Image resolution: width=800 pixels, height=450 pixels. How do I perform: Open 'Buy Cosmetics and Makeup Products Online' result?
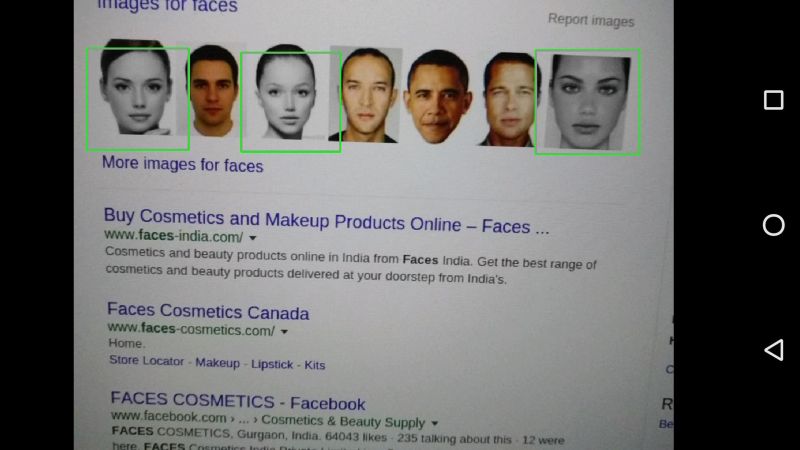coord(327,220)
